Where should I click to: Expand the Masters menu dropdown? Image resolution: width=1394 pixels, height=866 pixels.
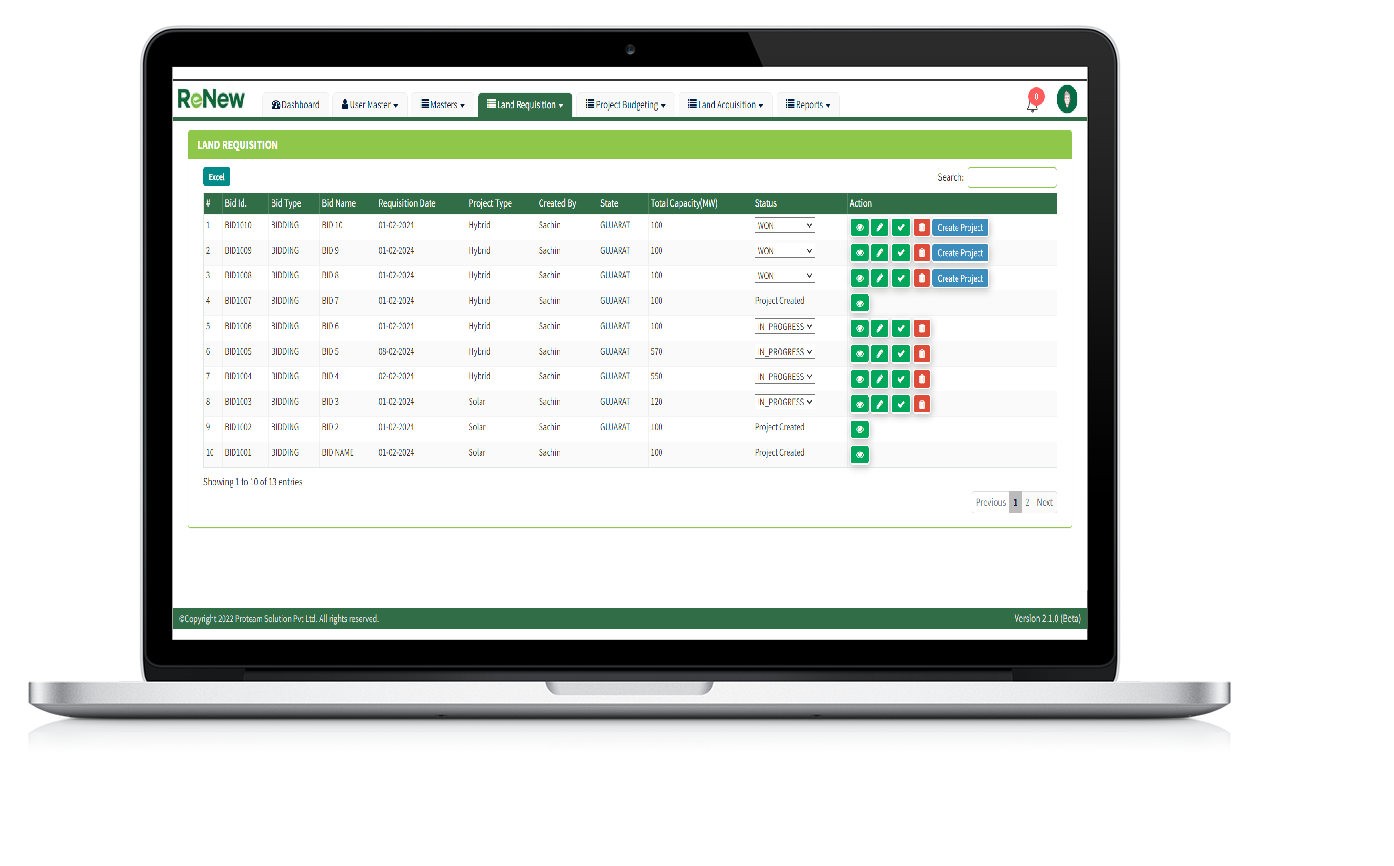[x=442, y=105]
